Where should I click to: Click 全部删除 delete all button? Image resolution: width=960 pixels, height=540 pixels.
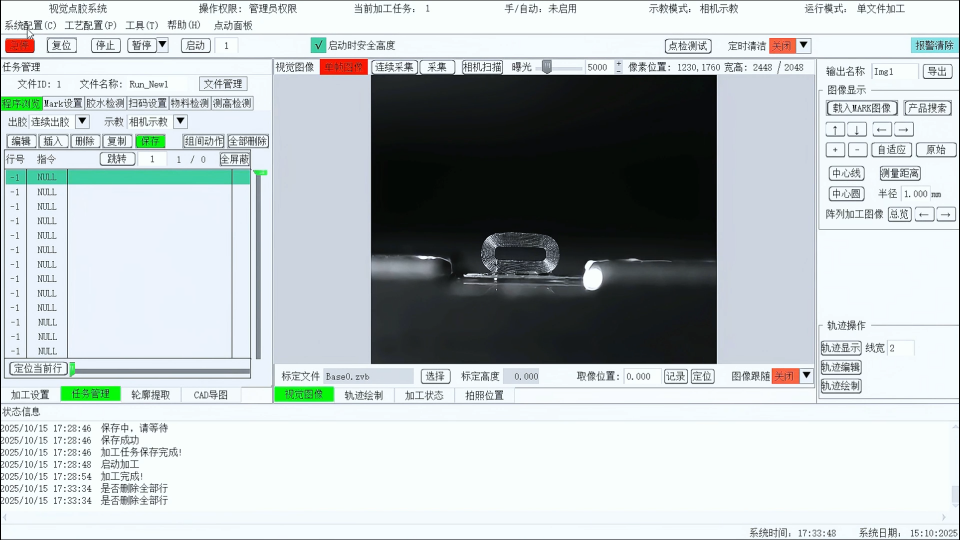point(248,141)
